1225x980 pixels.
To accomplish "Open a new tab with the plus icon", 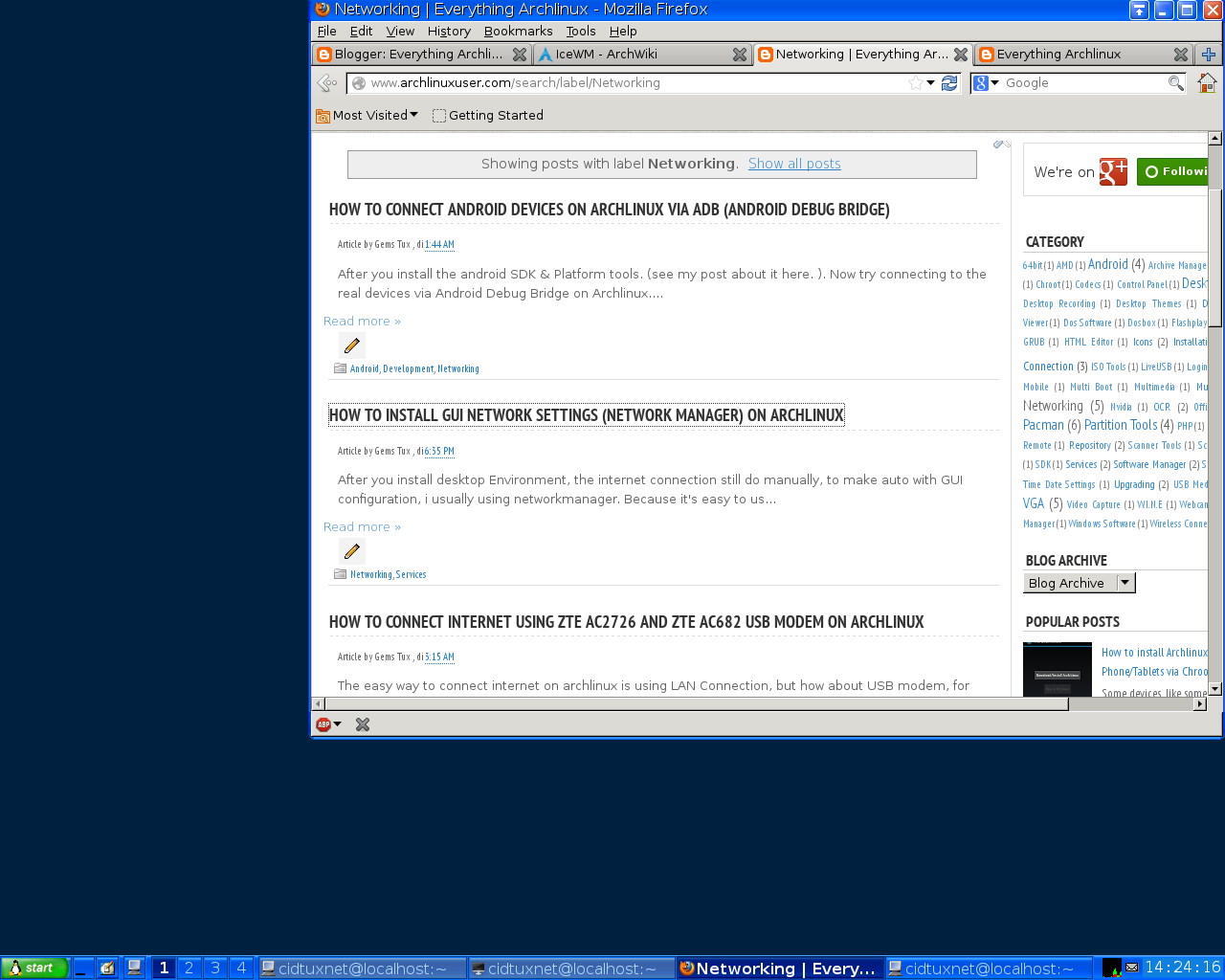I will click(1209, 55).
